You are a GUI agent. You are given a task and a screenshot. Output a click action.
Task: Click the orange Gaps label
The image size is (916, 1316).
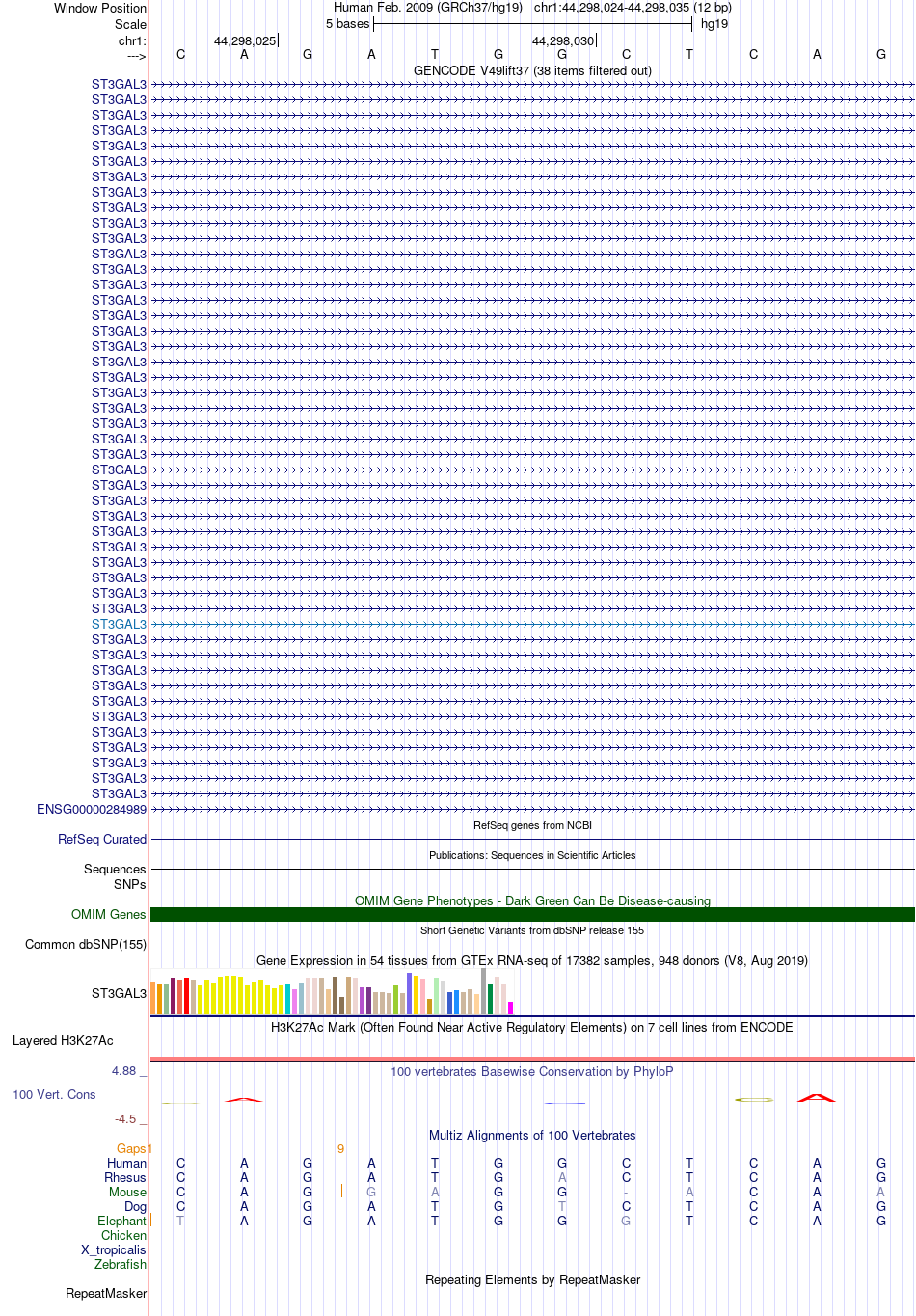coord(131,1148)
